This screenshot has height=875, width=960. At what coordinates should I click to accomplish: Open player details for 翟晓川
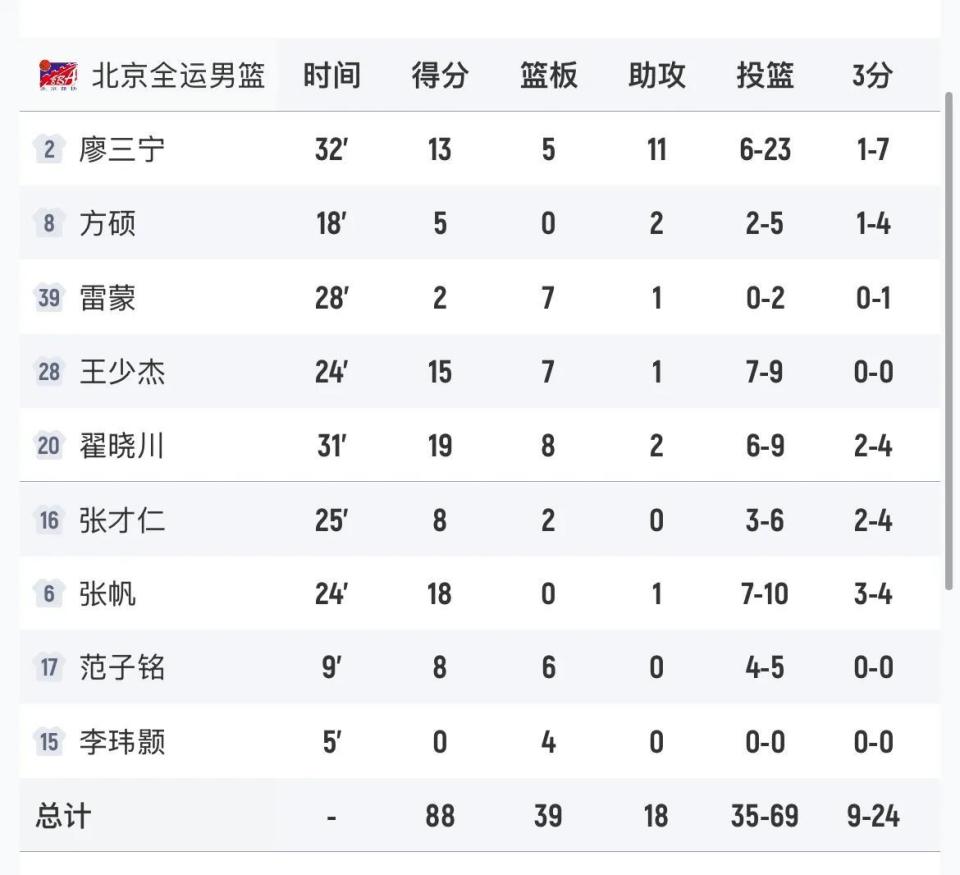[120, 446]
